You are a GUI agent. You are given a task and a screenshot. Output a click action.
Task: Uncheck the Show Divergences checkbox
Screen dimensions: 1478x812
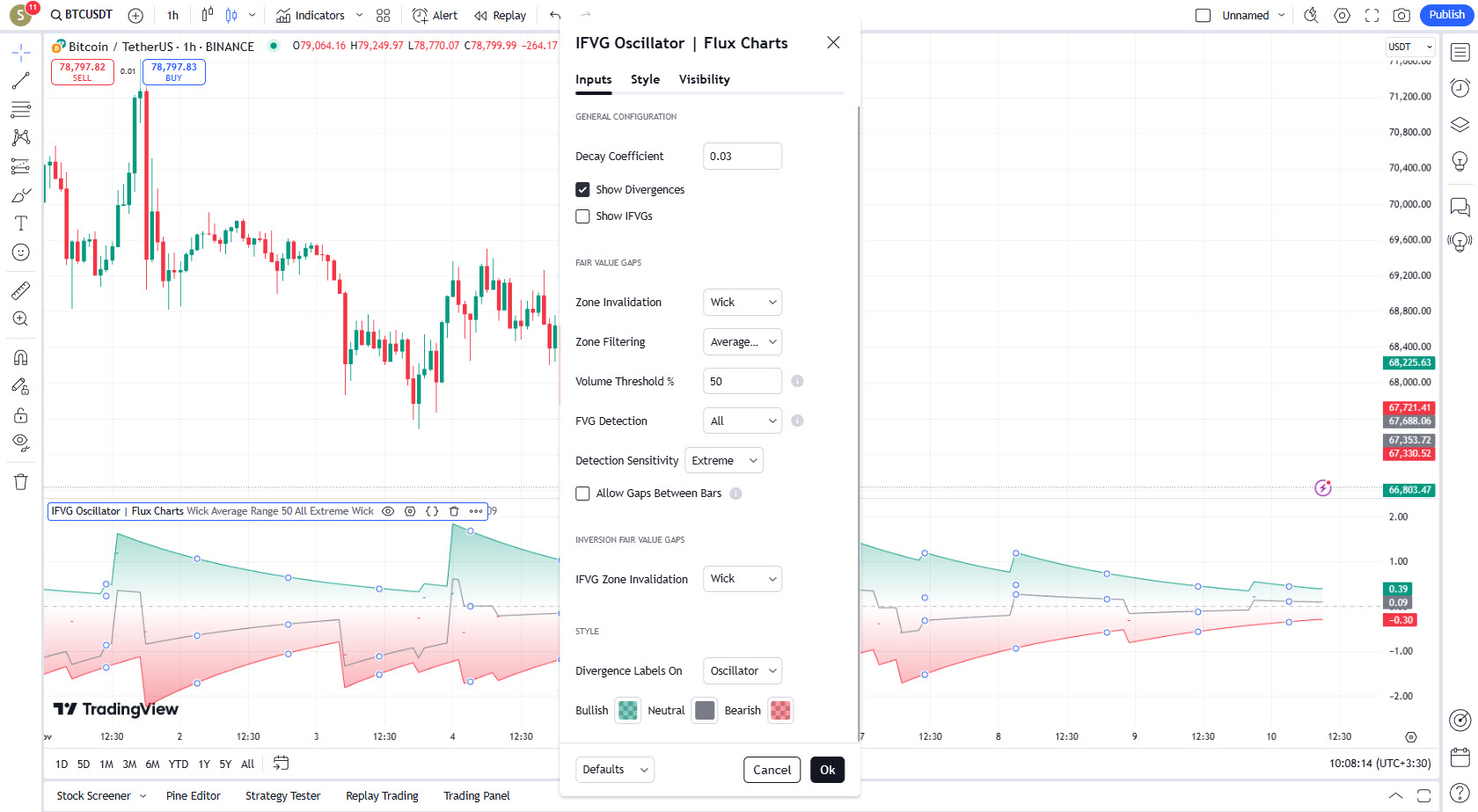pyautogui.click(x=582, y=189)
